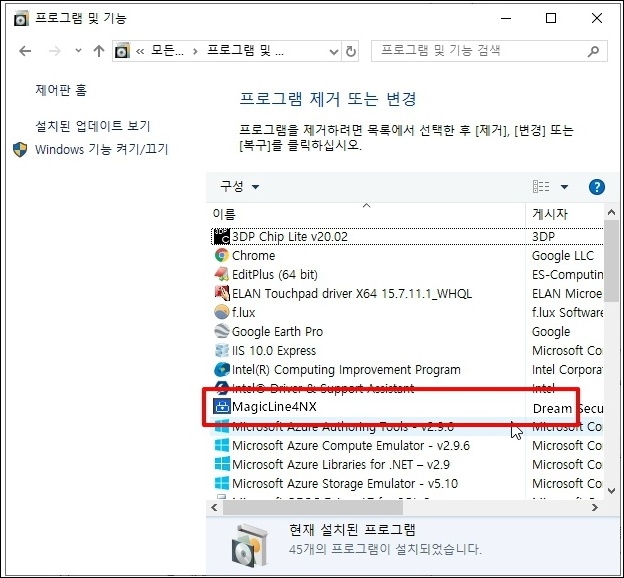
Task: Expand the view options arrow
Action: (x=564, y=187)
